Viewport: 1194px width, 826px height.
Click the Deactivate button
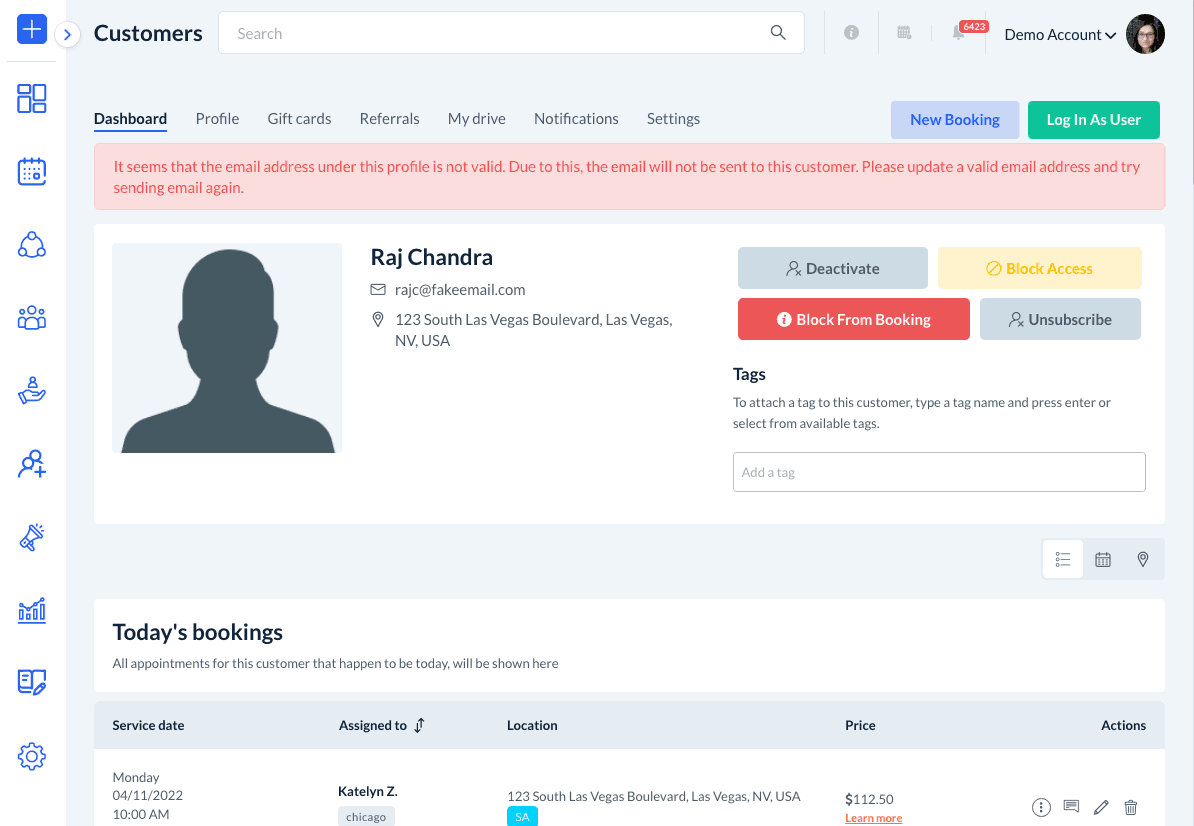(832, 268)
